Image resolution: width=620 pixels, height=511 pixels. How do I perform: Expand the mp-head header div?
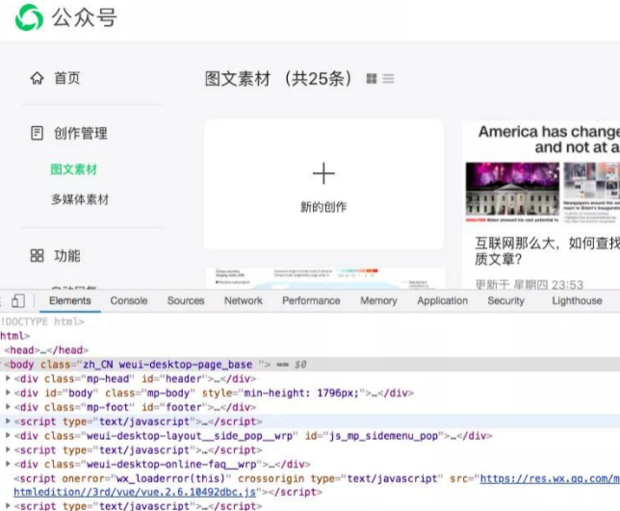pyautogui.click(x=8, y=379)
